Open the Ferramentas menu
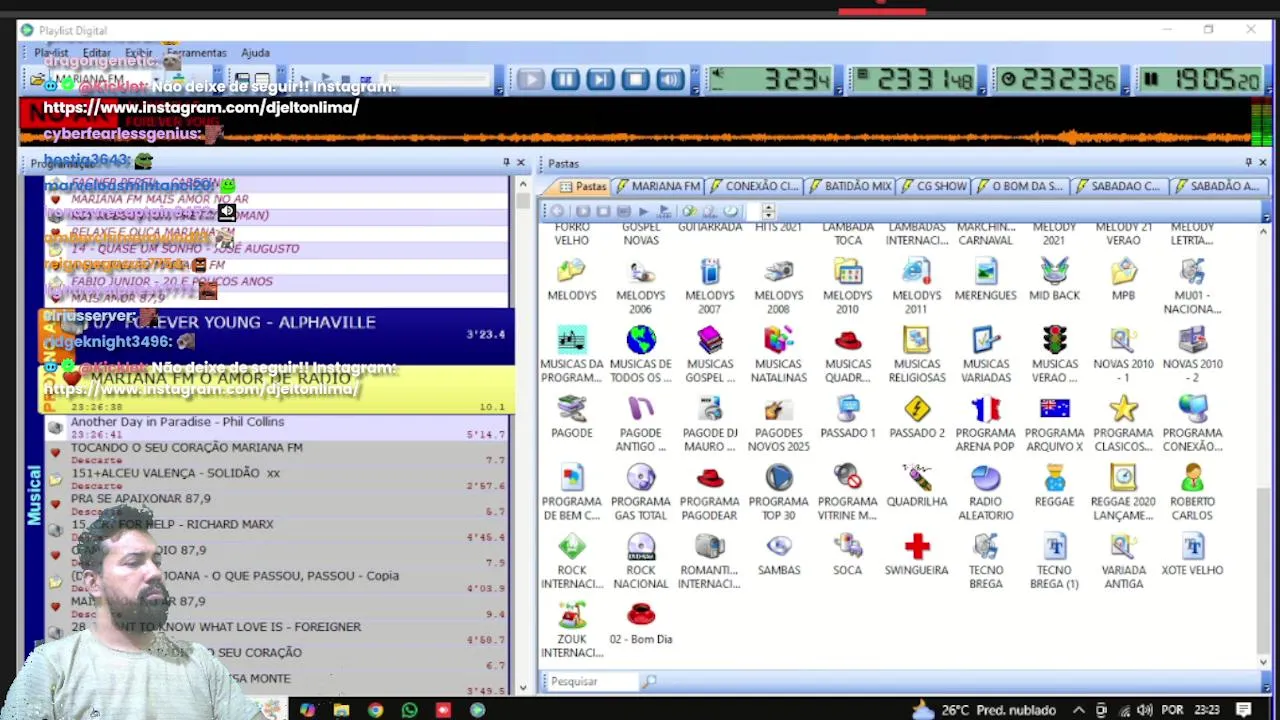 pos(197,53)
